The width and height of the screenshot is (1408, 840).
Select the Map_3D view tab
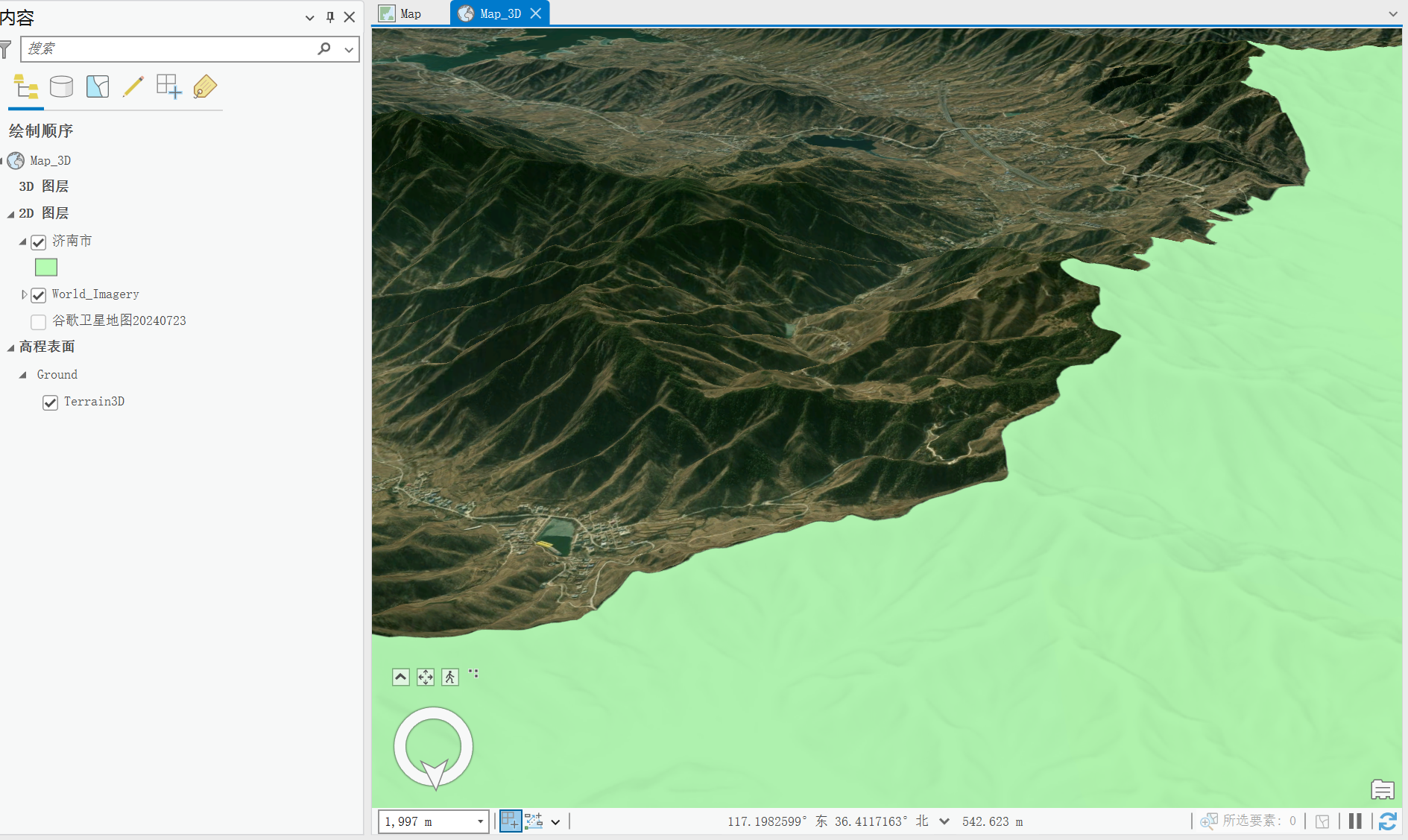pyautogui.click(x=500, y=13)
